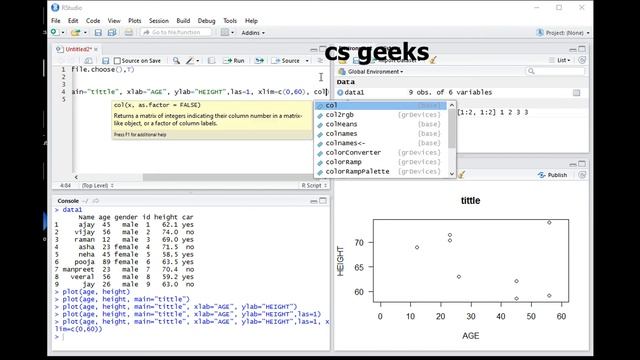Screen dimensions: 640x360
Task: Open the Help menu
Action: click(251, 20)
